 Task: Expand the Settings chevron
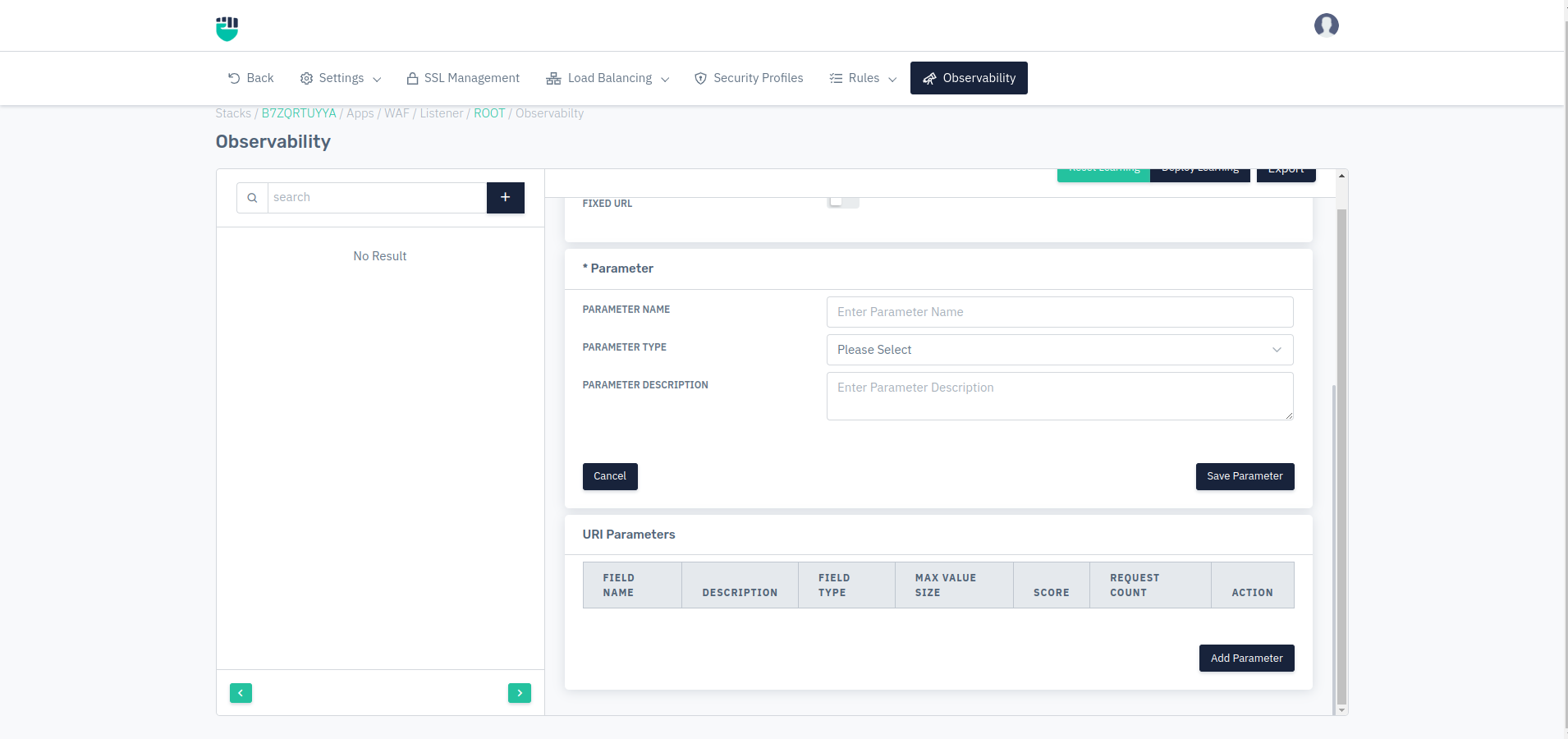pyautogui.click(x=377, y=79)
